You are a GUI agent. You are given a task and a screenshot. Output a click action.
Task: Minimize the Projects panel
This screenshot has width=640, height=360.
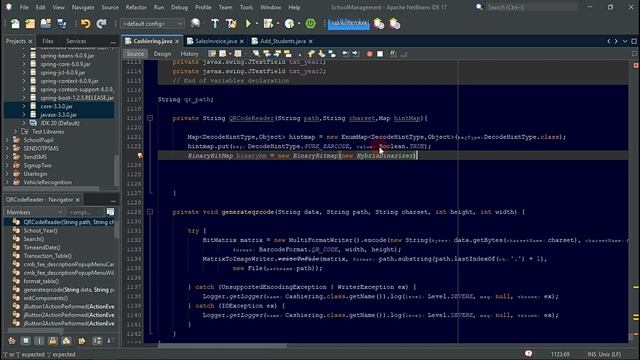(113, 42)
